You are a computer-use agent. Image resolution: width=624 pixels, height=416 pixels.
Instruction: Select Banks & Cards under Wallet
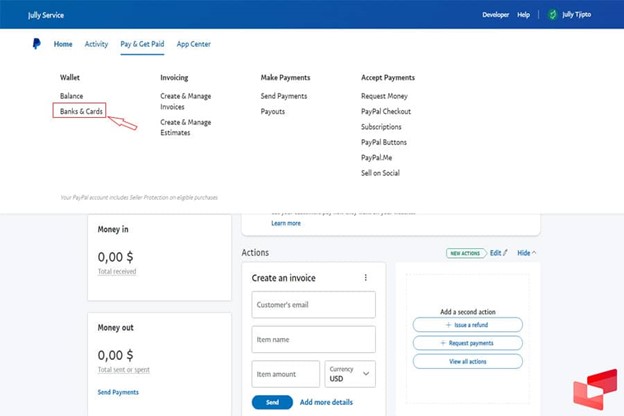(x=79, y=111)
